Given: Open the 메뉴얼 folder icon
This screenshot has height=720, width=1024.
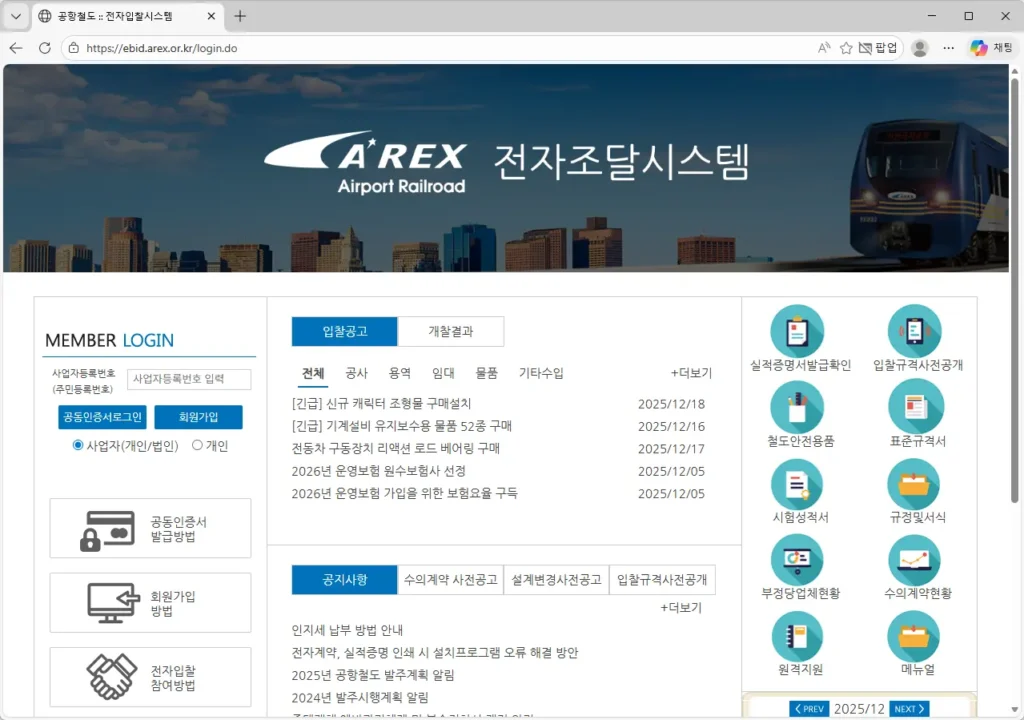Looking at the screenshot, I should tap(914, 638).
